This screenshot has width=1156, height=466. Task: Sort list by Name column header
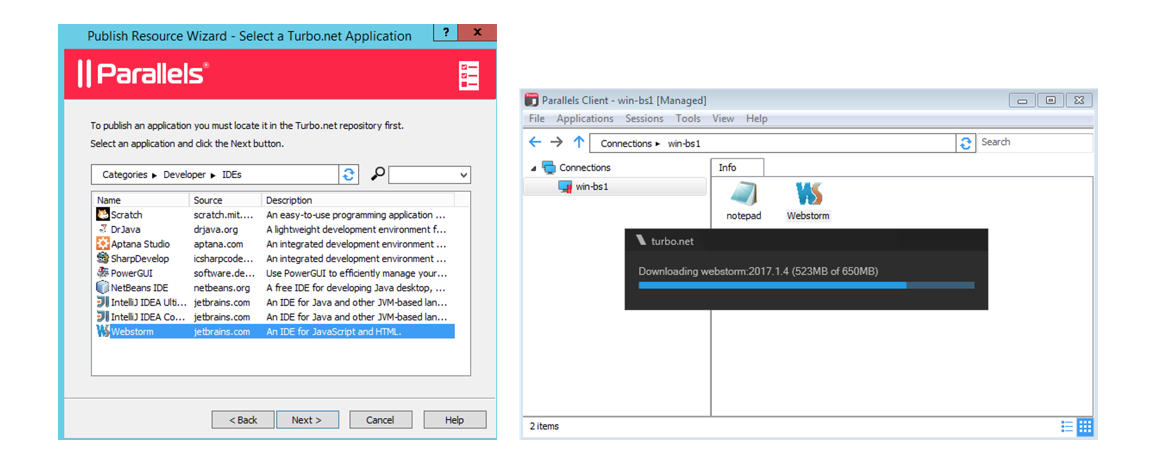tap(141, 200)
